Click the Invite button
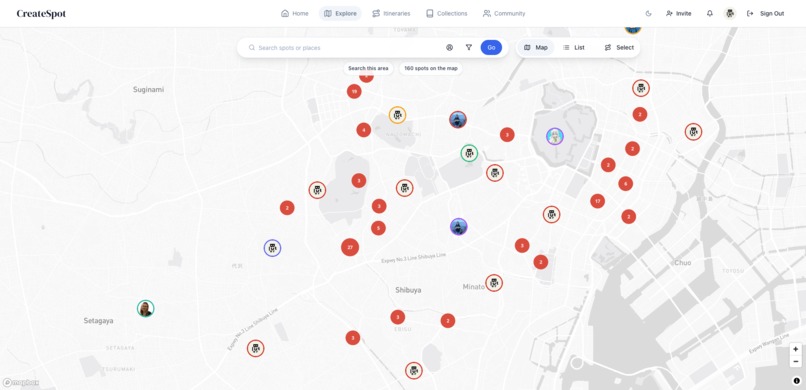The height and width of the screenshot is (390, 806). 679,13
